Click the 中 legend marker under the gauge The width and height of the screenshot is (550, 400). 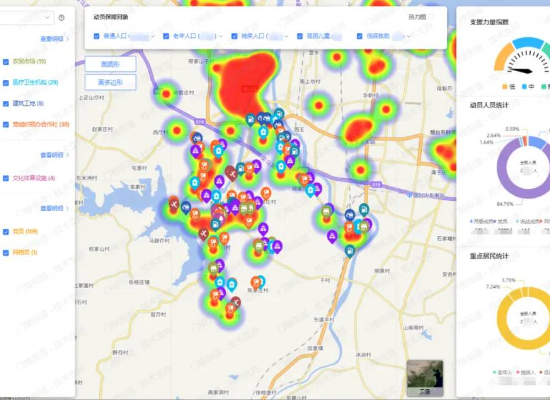coord(524,86)
